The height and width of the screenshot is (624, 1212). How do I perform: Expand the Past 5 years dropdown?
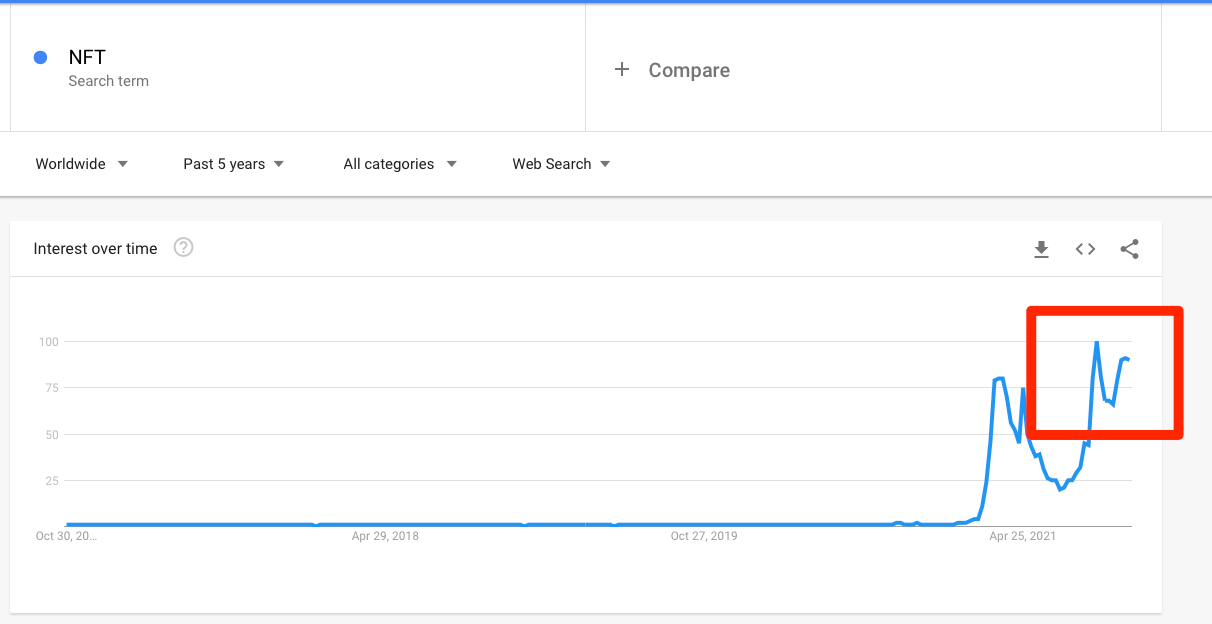tap(233, 164)
